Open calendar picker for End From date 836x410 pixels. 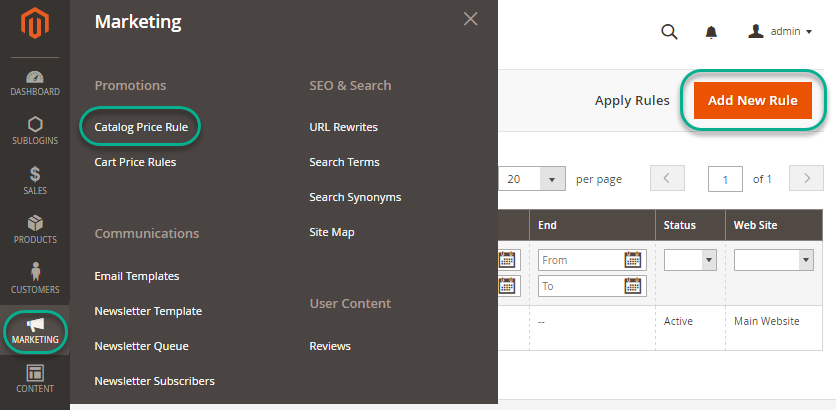[x=632, y=260]
